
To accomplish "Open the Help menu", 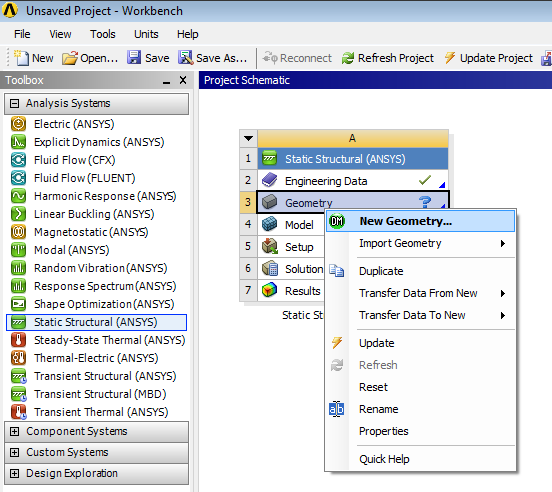I will click(x=188, y=34).
